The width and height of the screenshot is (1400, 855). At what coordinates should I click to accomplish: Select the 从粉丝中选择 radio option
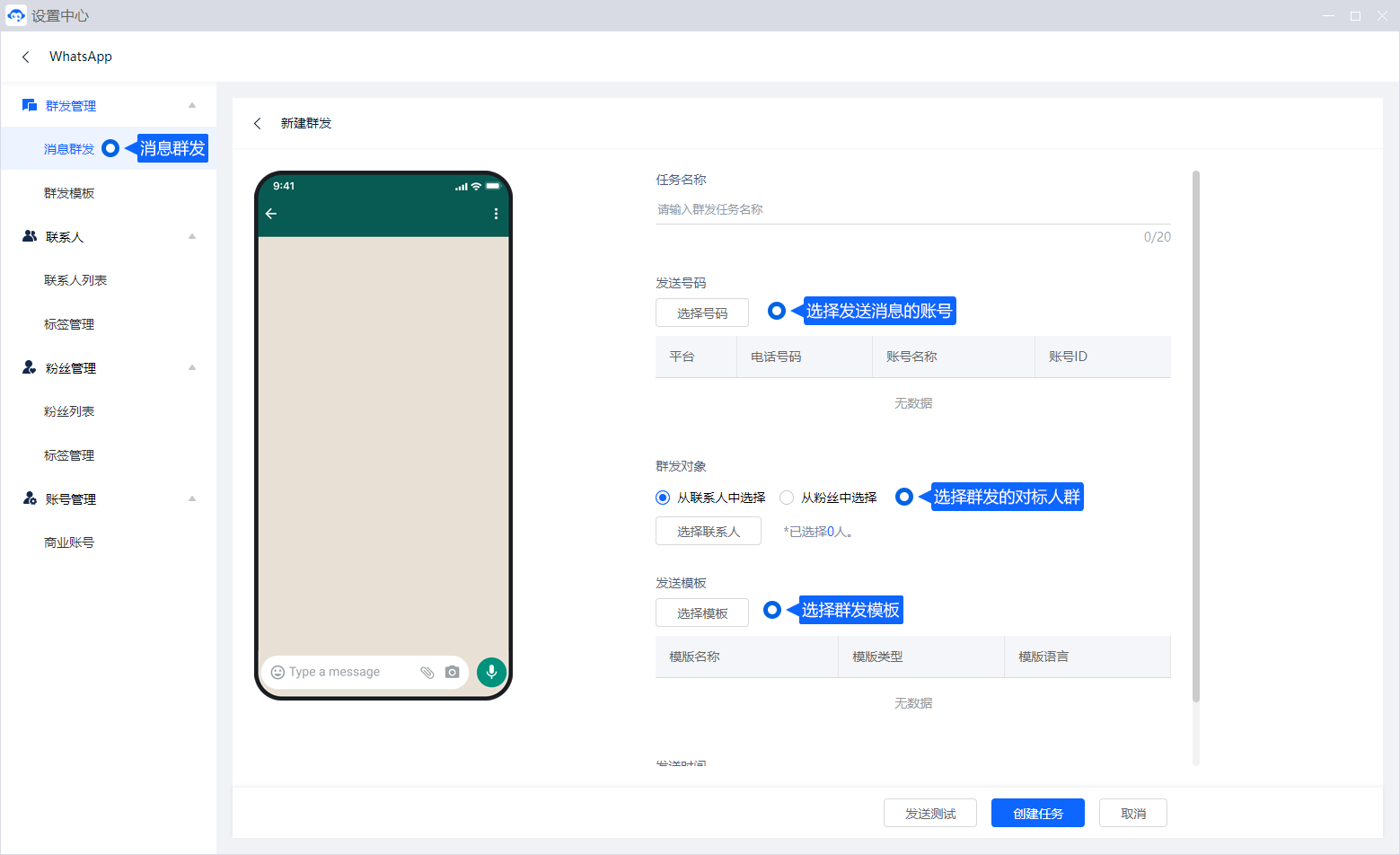tap(787, 498)
